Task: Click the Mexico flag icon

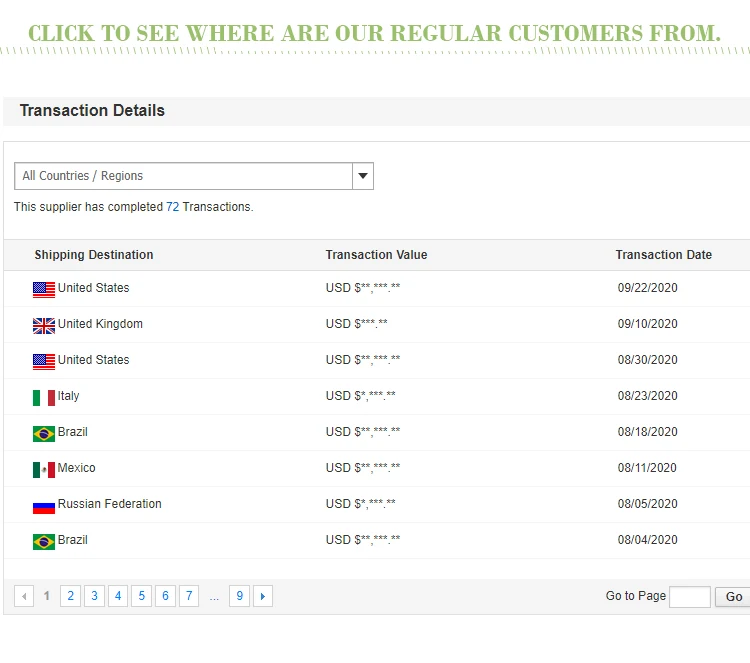Action: [x=44, y=469]
